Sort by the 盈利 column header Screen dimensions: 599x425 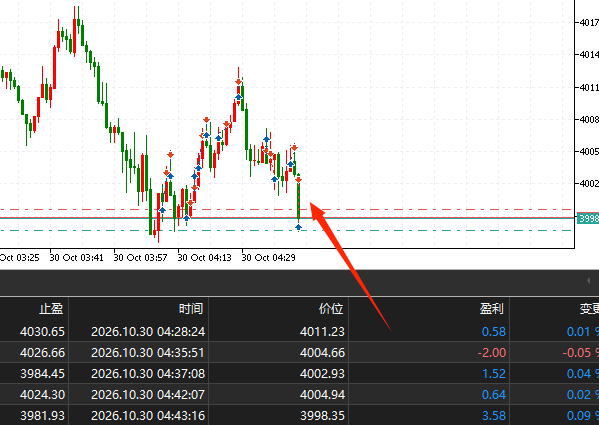pos(491,309)
